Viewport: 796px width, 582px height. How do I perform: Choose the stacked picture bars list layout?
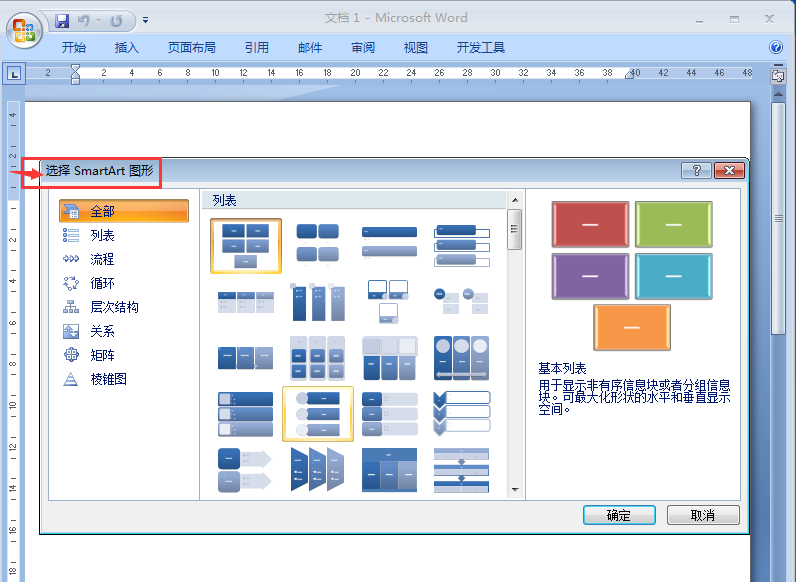pyautogui.click(x=246, y=414)
